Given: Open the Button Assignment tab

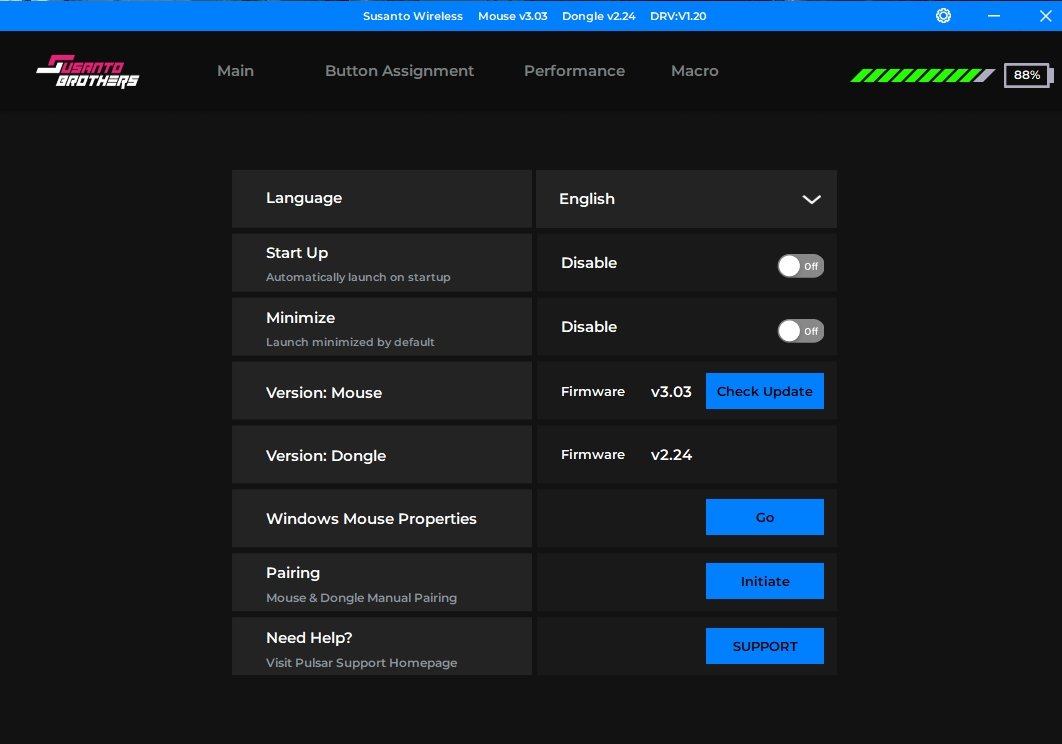Looking at the screenshot, I should click(x=399, y=70).
